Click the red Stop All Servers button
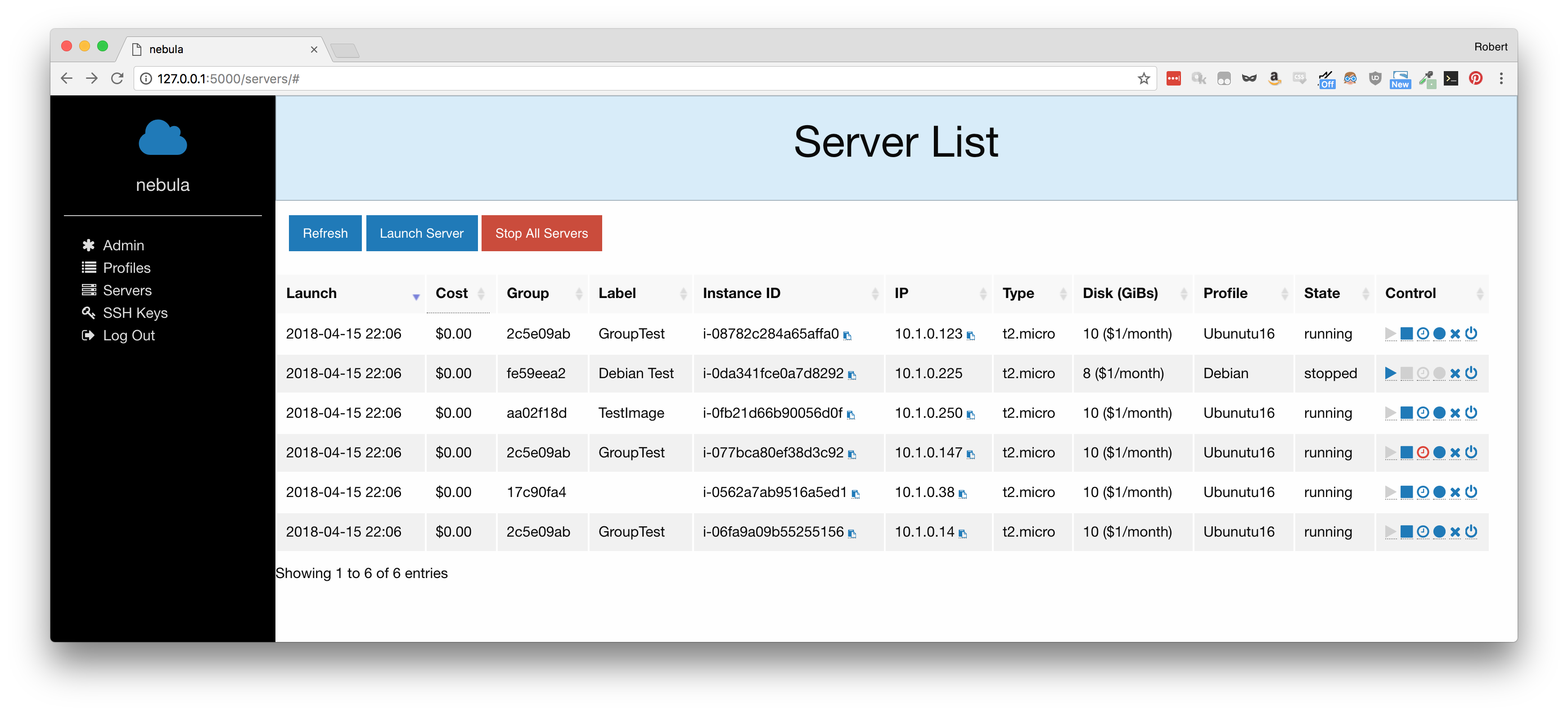 pyautogui.click(x=541, y=233)
